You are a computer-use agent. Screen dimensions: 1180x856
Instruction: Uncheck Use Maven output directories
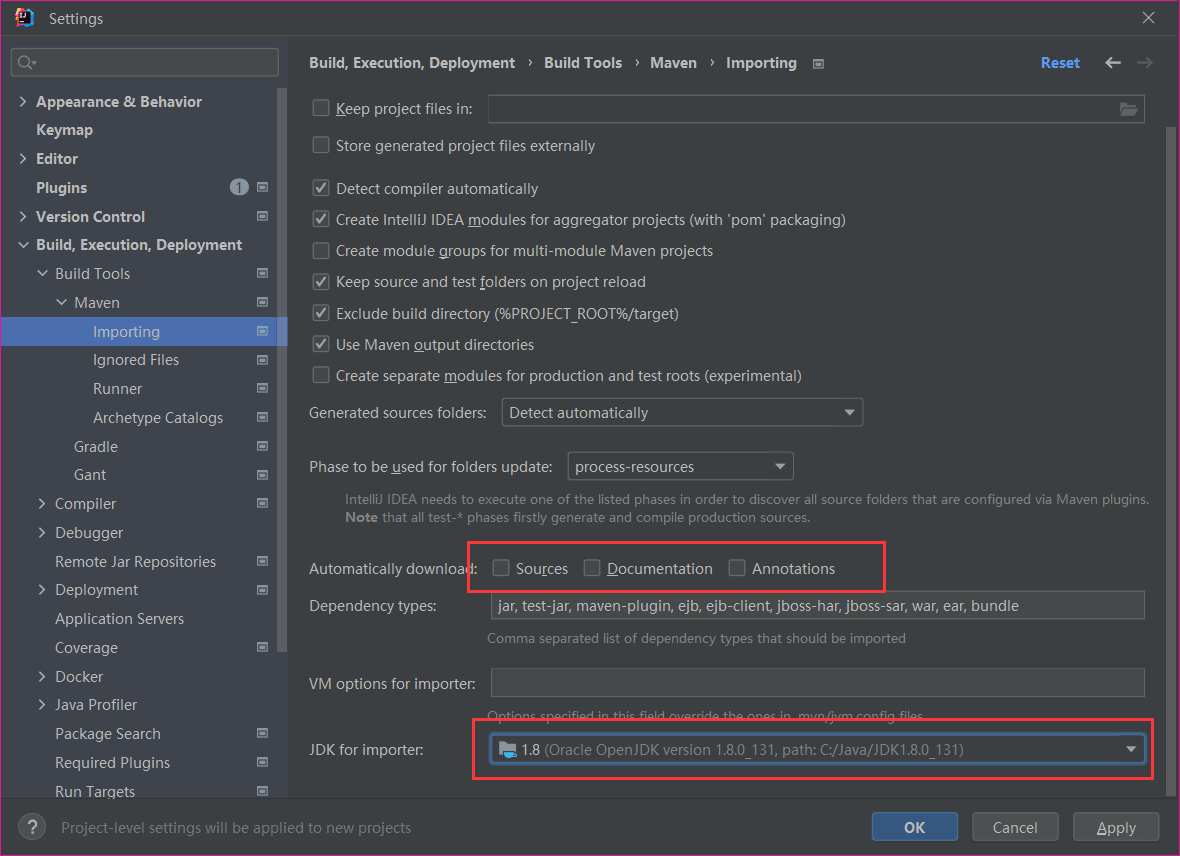(321, 344)
